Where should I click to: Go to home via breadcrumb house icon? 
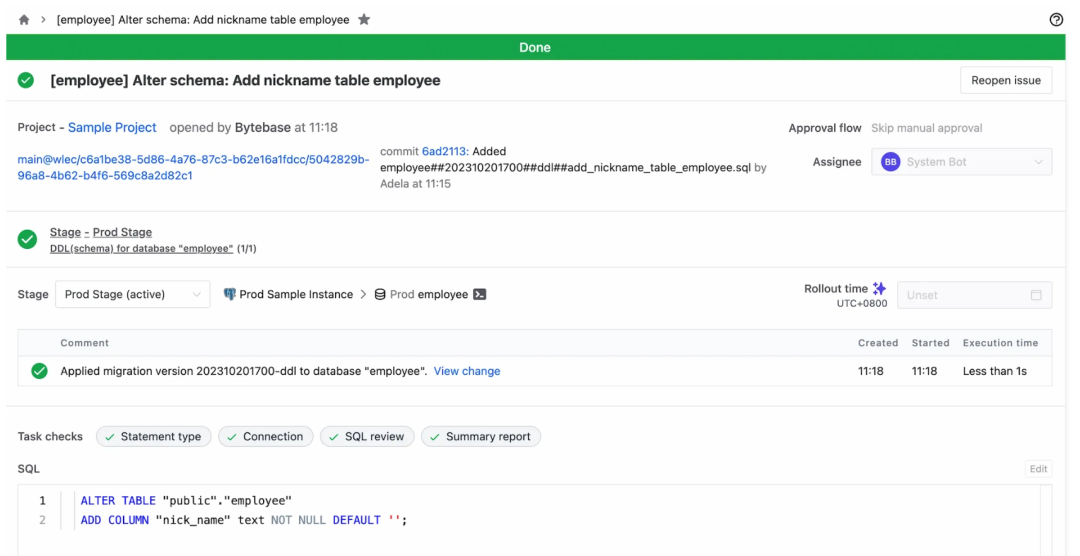(x=24, y=20)
